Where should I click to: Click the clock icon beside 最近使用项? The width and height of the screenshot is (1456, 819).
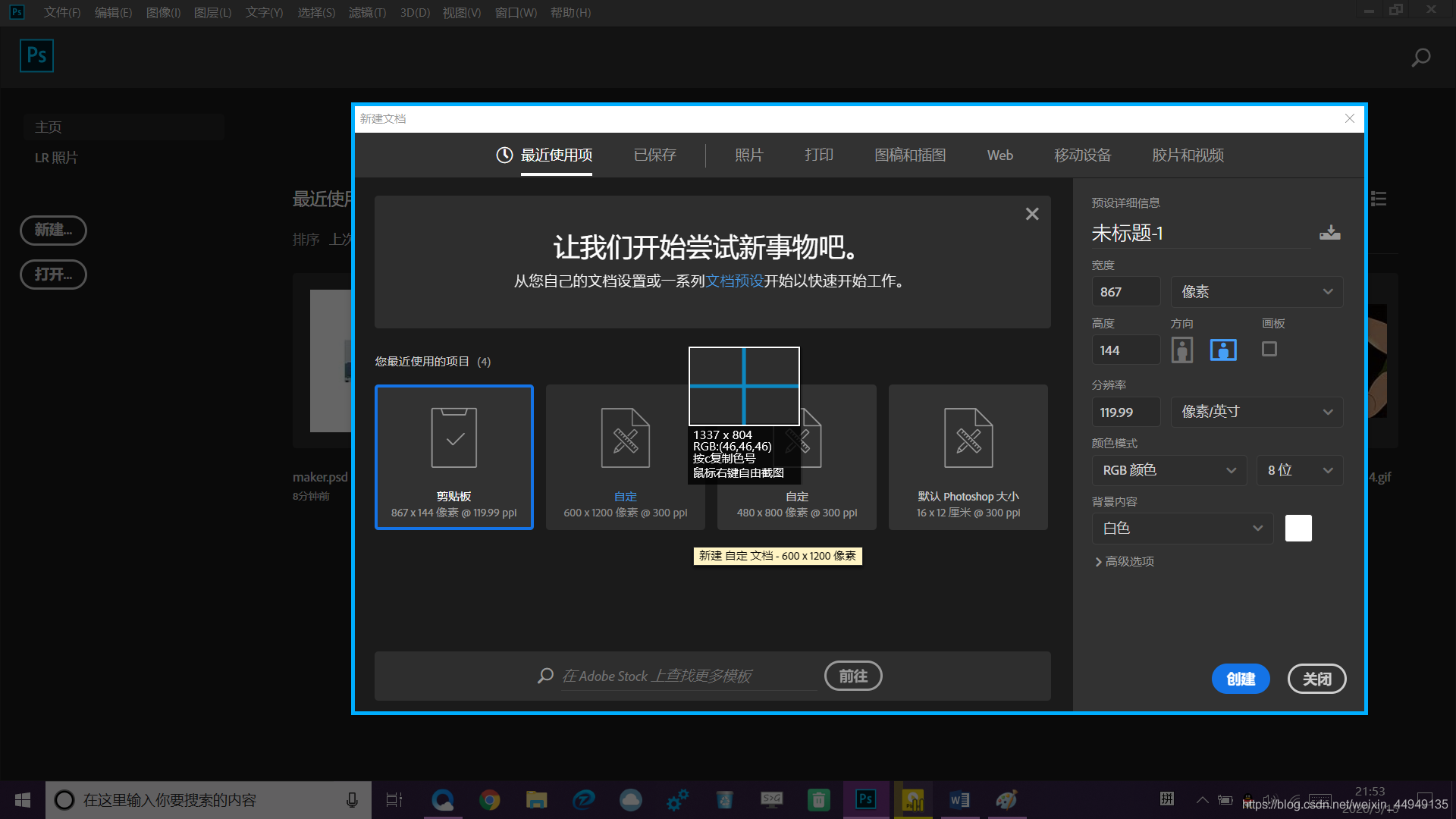(x=504, y=155)
